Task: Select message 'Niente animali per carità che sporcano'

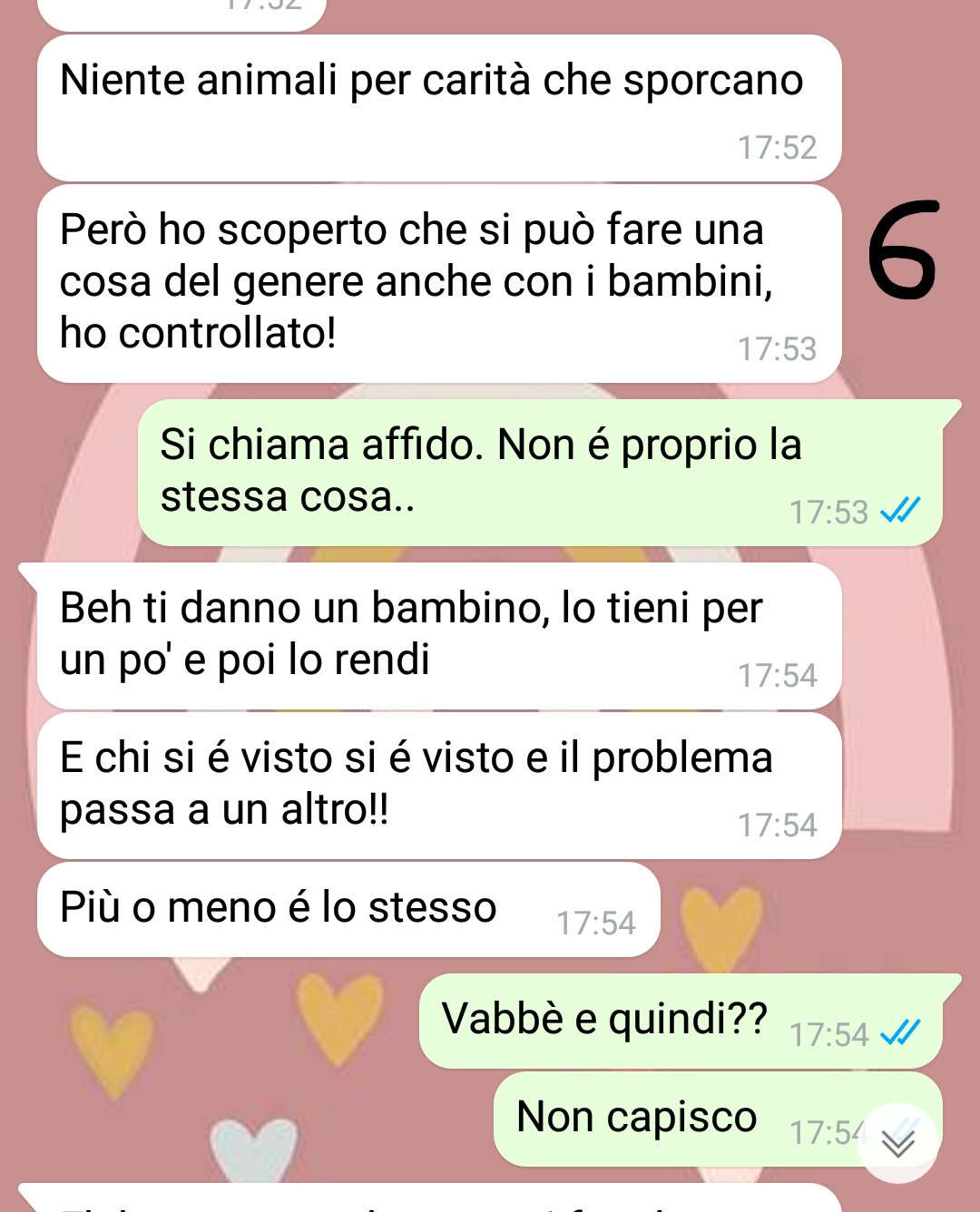Action: coord(439,108)
